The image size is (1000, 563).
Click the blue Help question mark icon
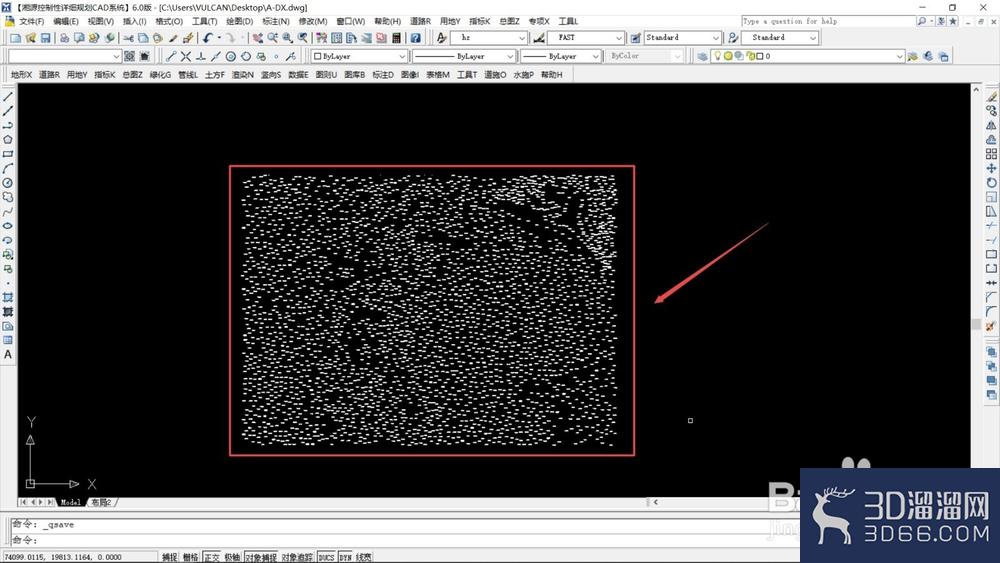click(x=416, y=38)
